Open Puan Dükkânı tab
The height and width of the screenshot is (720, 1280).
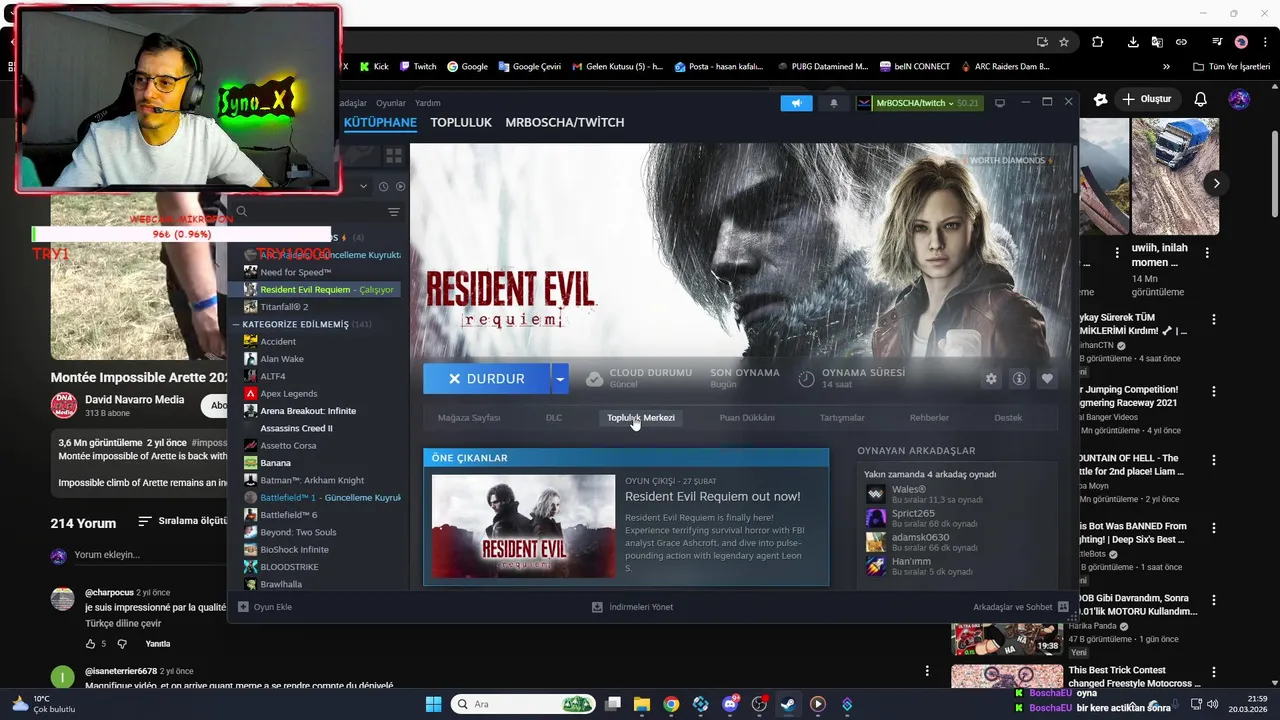747,418
